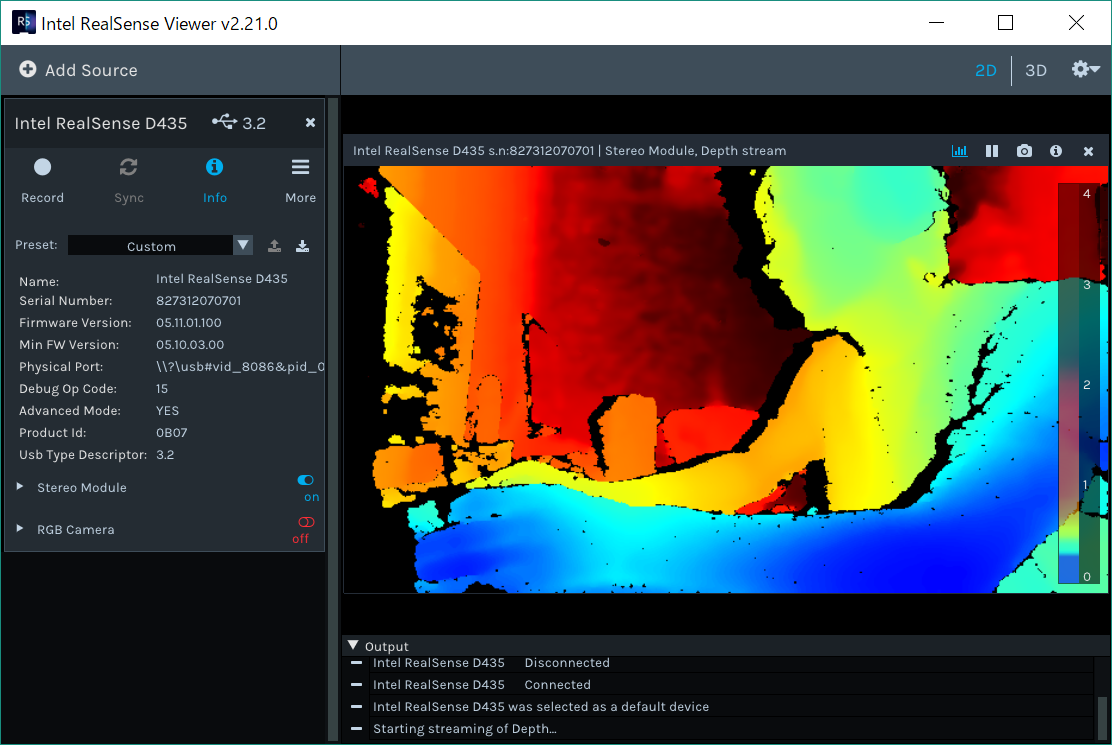
Task: Click the depth stream title text
Action: pos(569,151)
